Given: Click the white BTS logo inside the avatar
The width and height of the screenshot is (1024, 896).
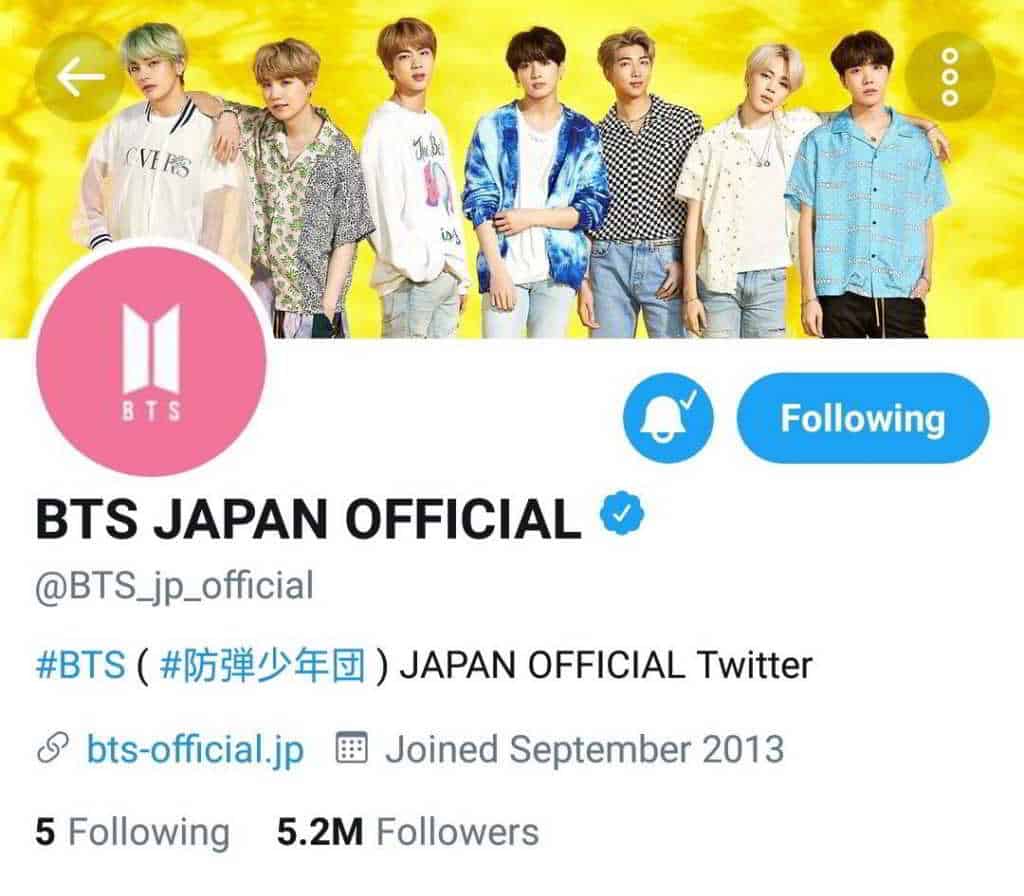Looking at the screenshot, I should pos(152,361).
